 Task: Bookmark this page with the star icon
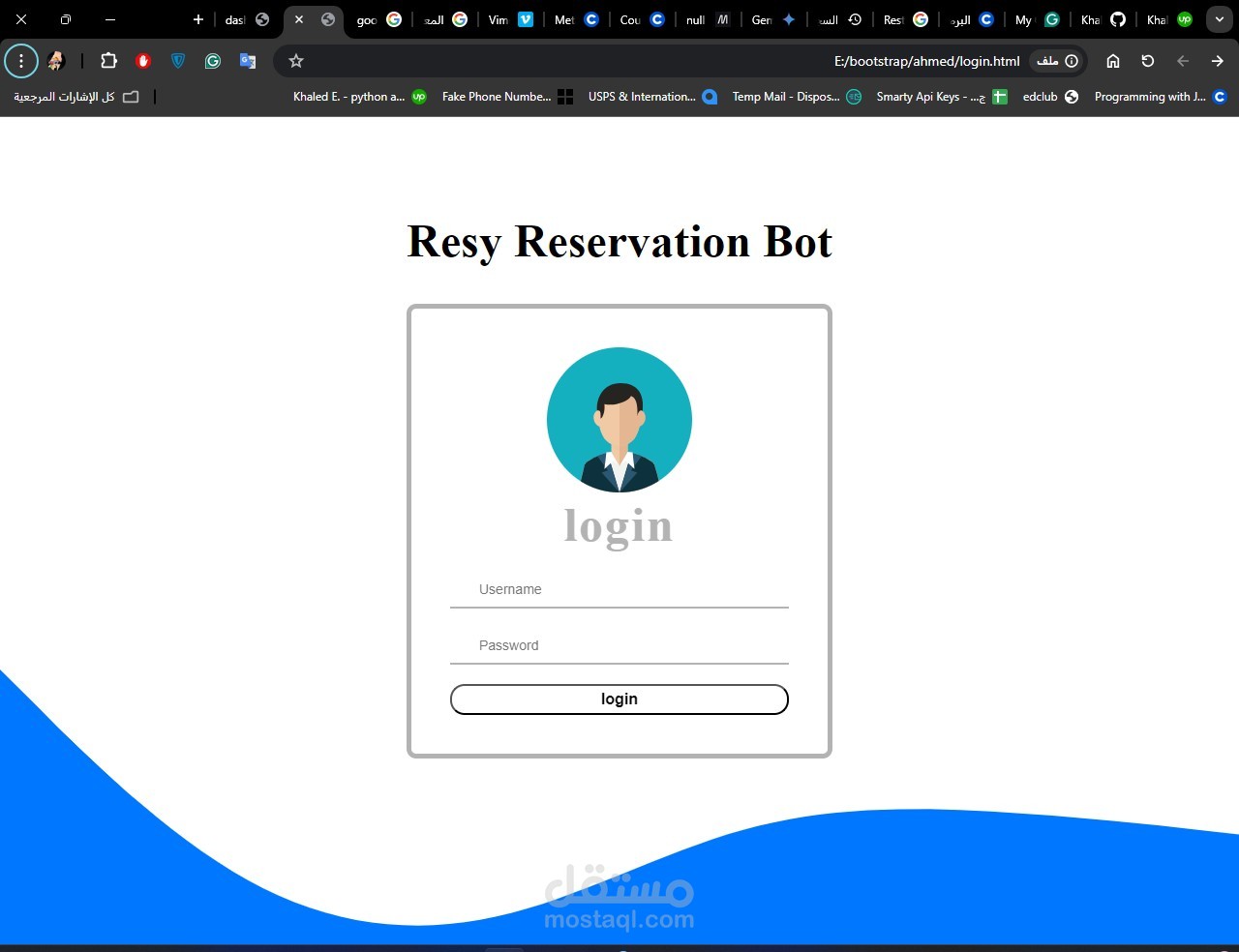pyautogui.click(x=296, y=61)
